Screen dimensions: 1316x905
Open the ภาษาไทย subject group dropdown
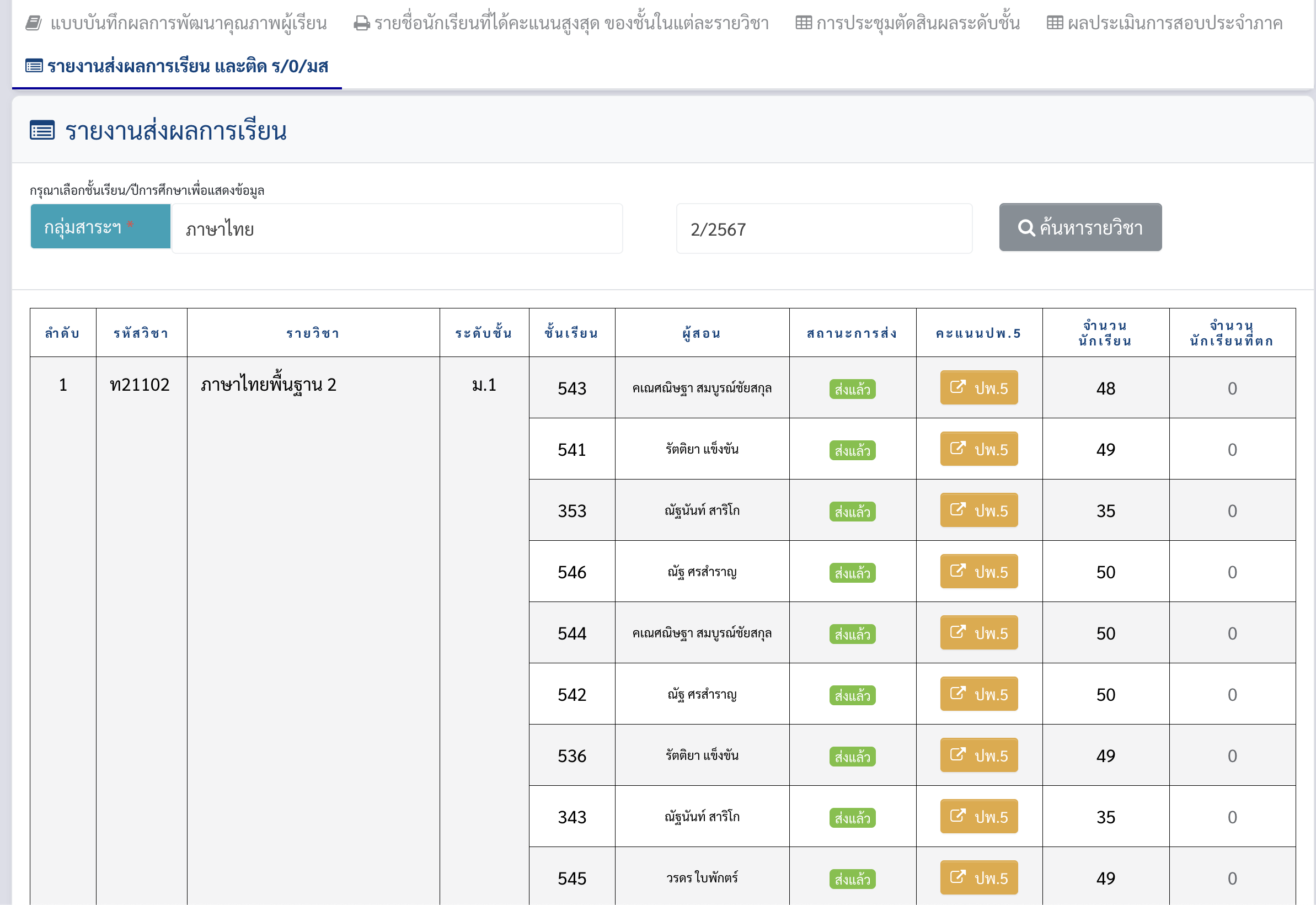(x=397, y=229)
